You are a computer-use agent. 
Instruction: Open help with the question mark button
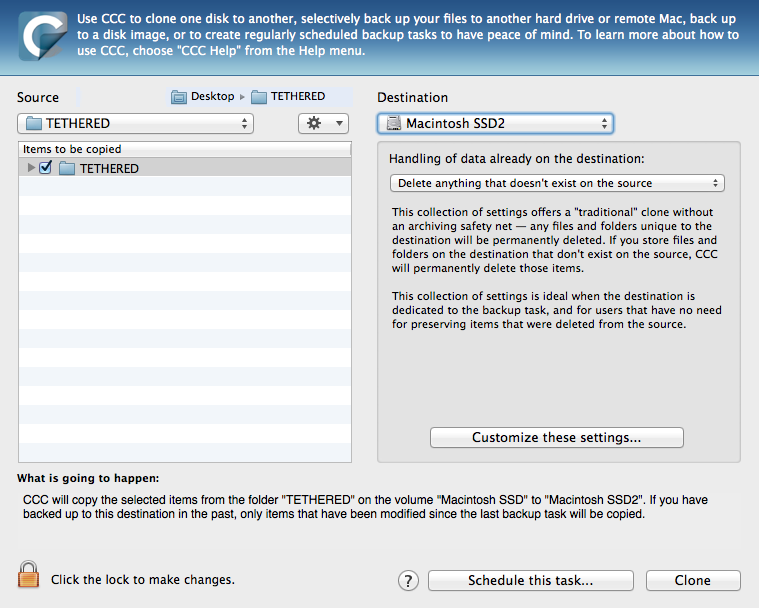click(x=408, y=581)
